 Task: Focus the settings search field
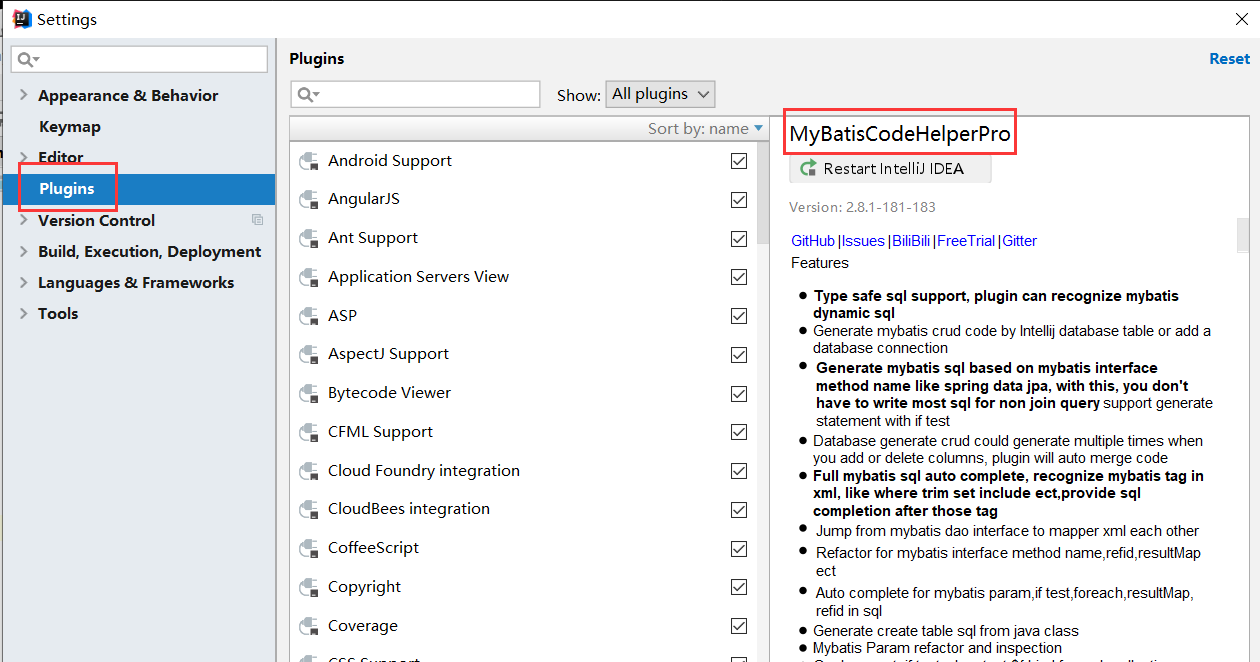pos(139,60)
